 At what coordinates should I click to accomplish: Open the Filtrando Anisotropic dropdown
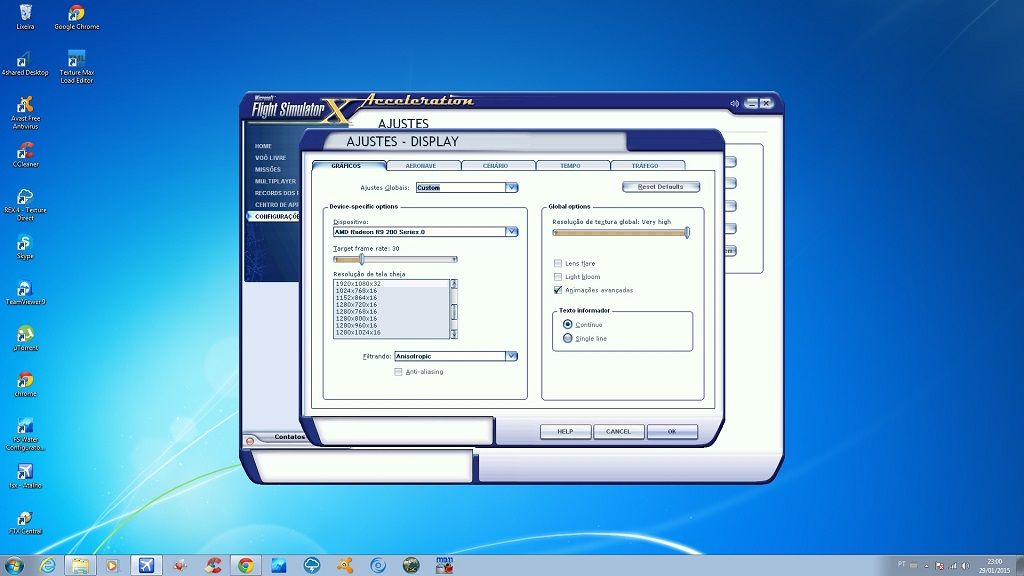(x=511, y=356)
